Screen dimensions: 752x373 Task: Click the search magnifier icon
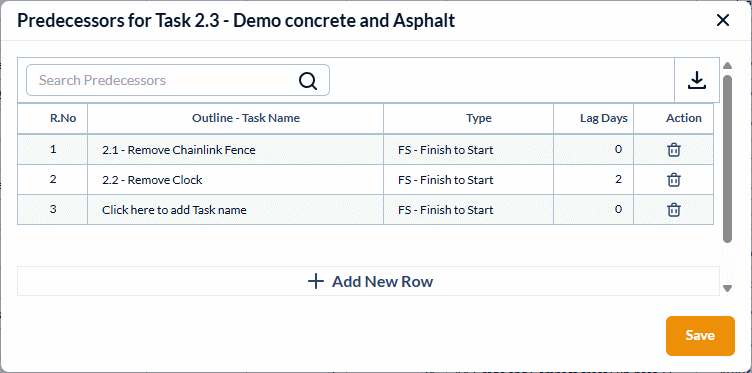pos(307,81)
